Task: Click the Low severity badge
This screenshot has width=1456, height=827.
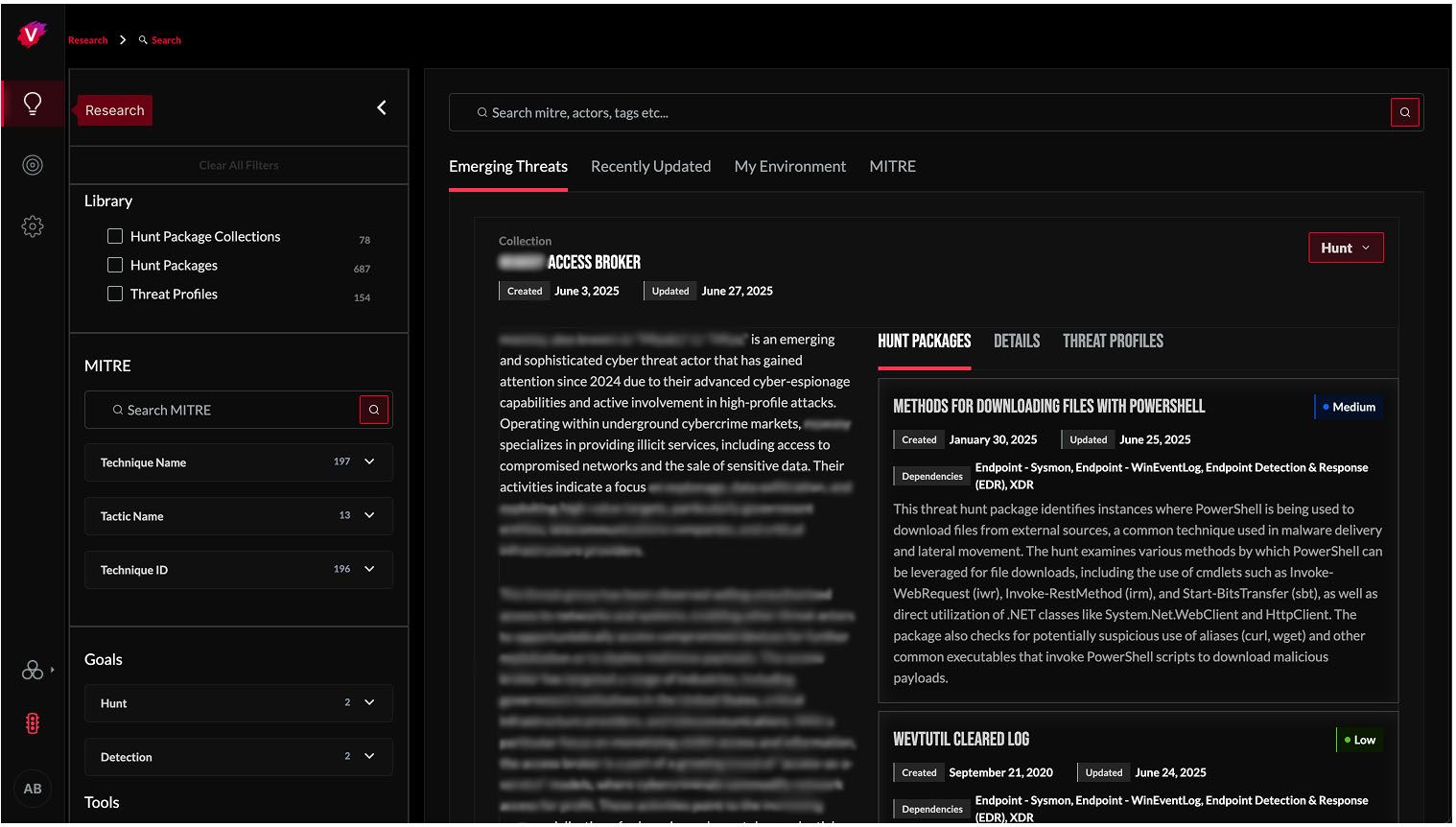Action: [1360, 740]
